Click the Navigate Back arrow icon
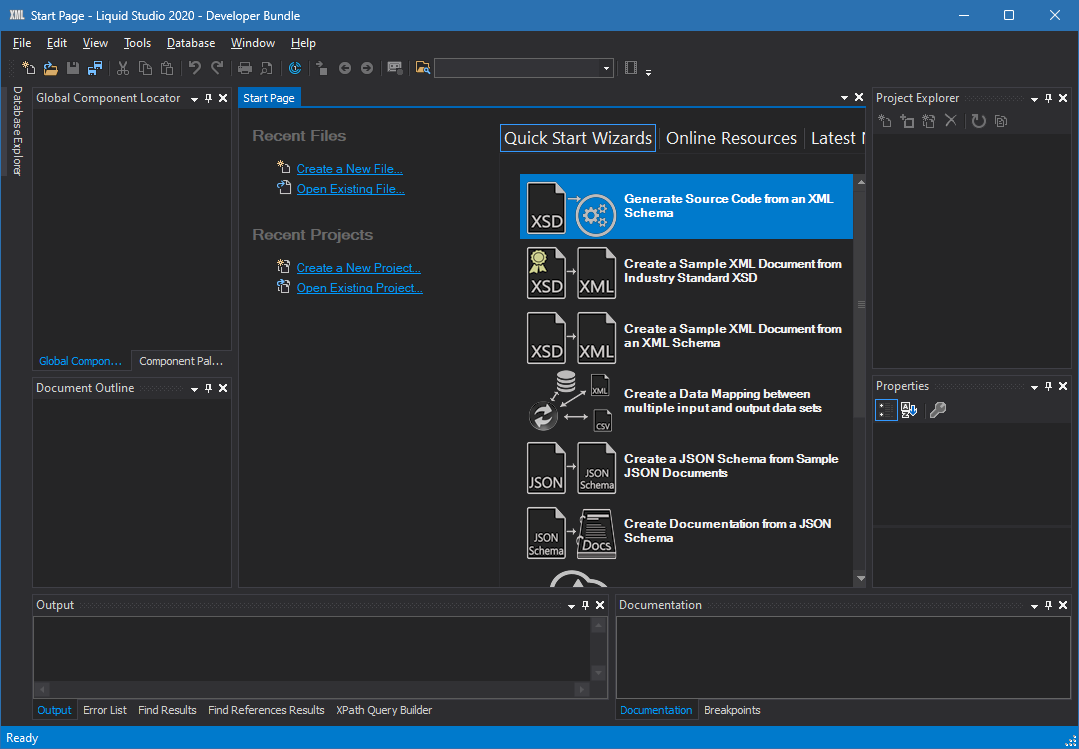This screenshot has height=749, width=1079. point(345,67)
